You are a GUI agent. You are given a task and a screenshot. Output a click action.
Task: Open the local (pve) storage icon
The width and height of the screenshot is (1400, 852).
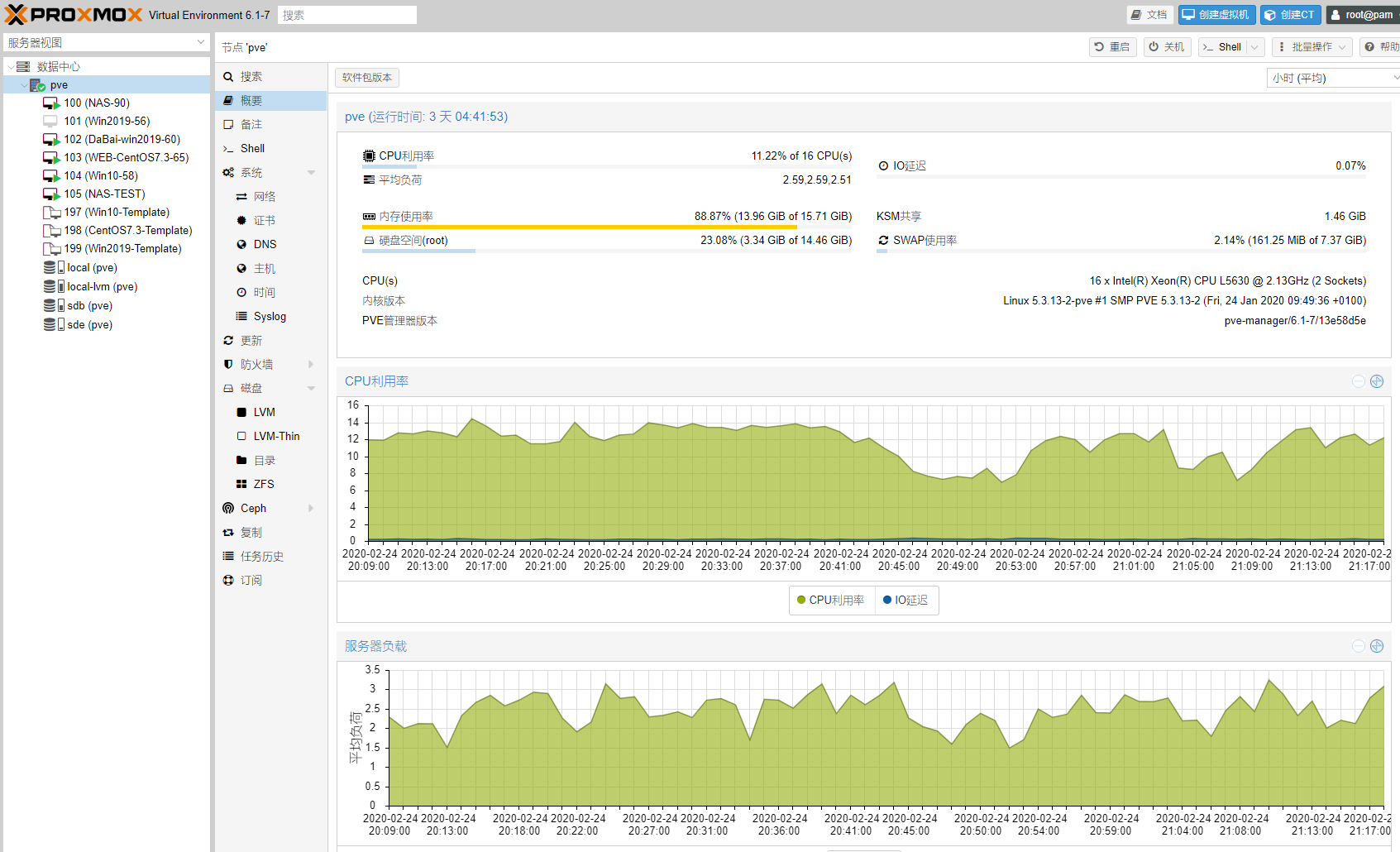click(x=54, y=268)
